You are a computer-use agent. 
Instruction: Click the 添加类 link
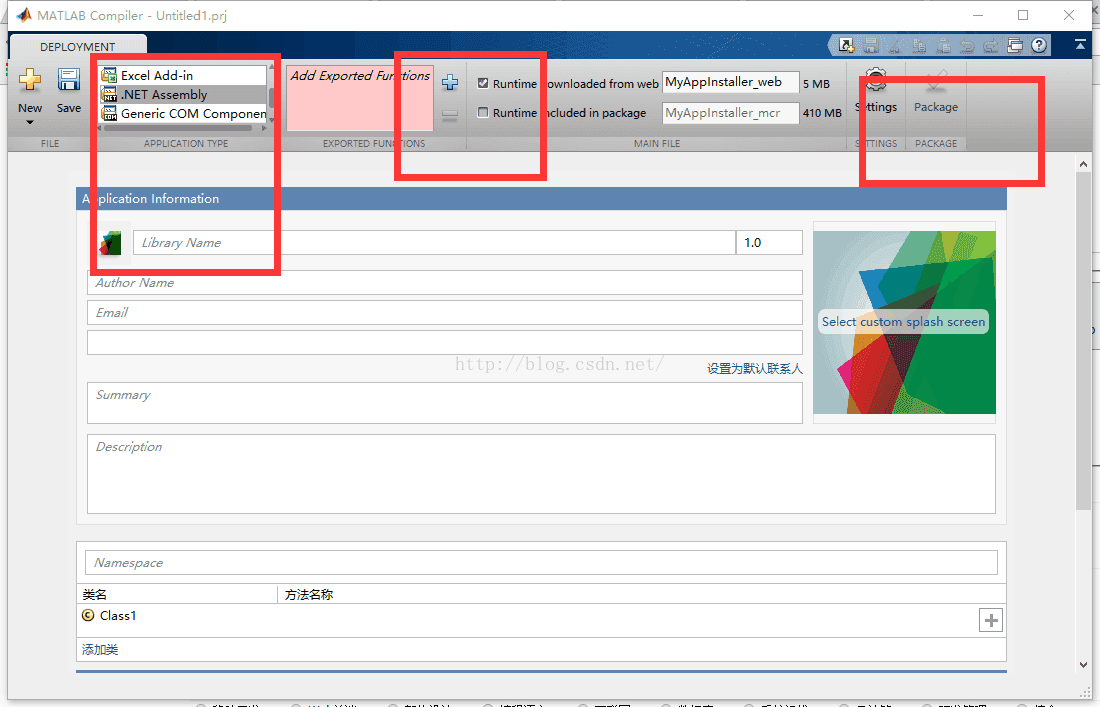[100, 649]
